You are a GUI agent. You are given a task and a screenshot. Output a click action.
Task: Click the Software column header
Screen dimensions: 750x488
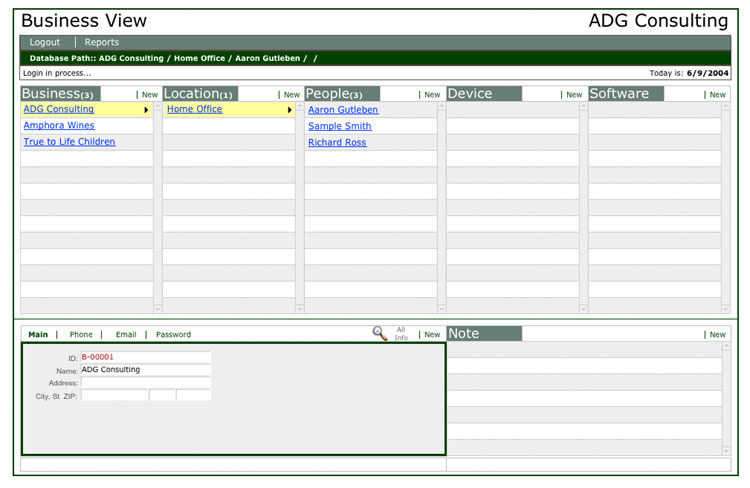click(x=626, y=94)
